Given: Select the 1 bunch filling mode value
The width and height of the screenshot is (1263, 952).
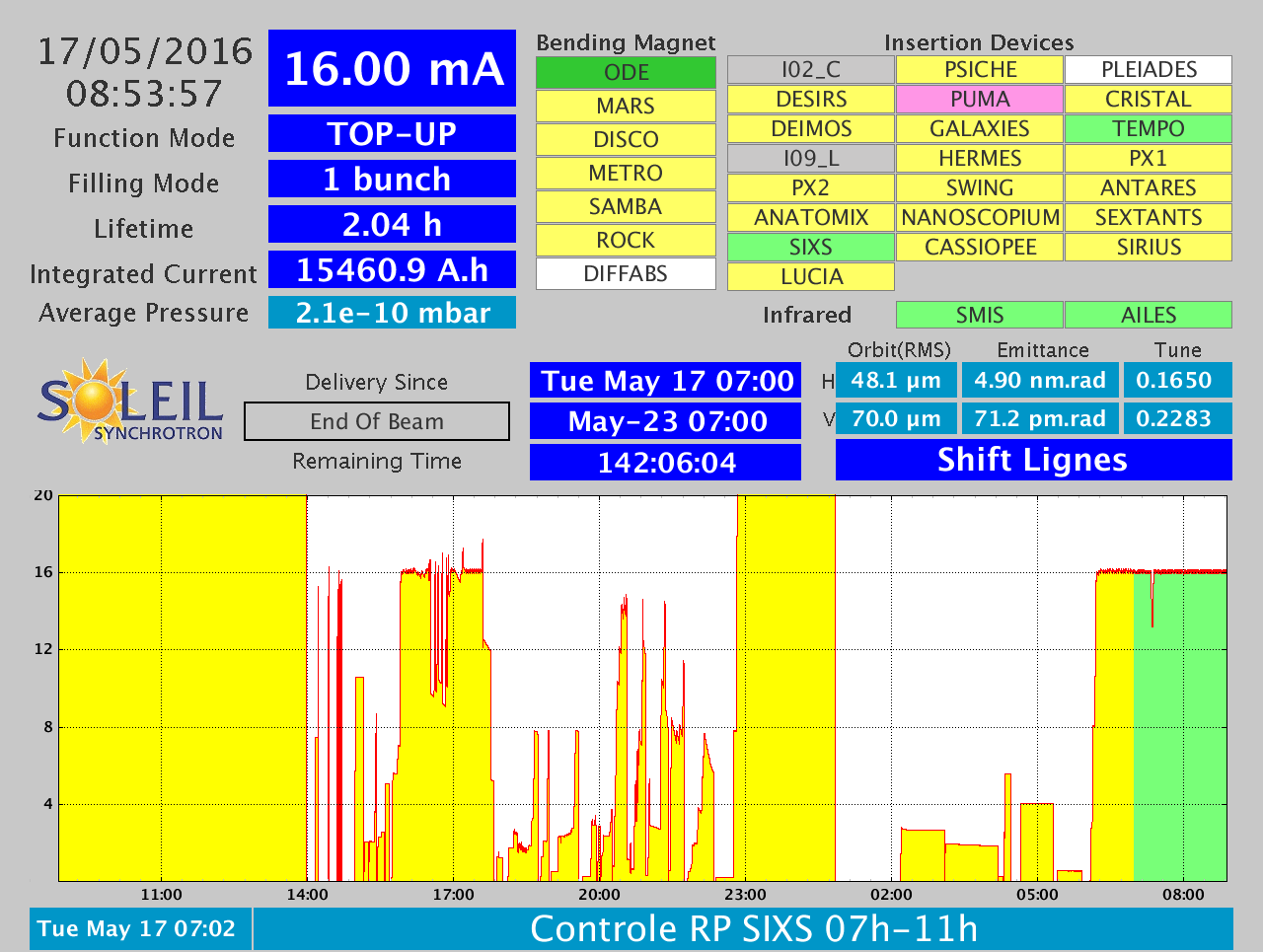Looking at the screenshot, I should coord(392,179).
